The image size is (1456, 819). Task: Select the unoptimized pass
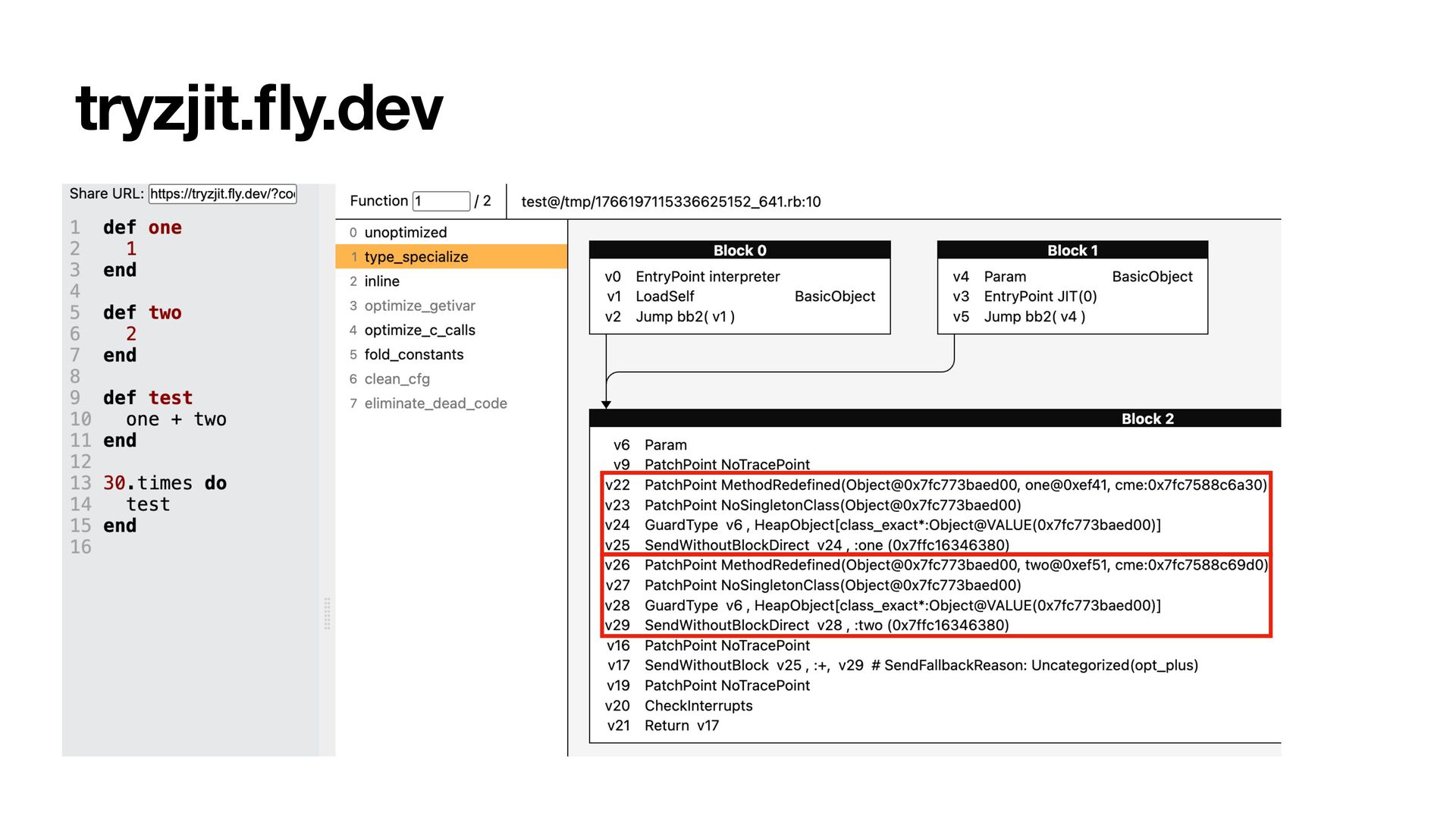tap(405, 232)
